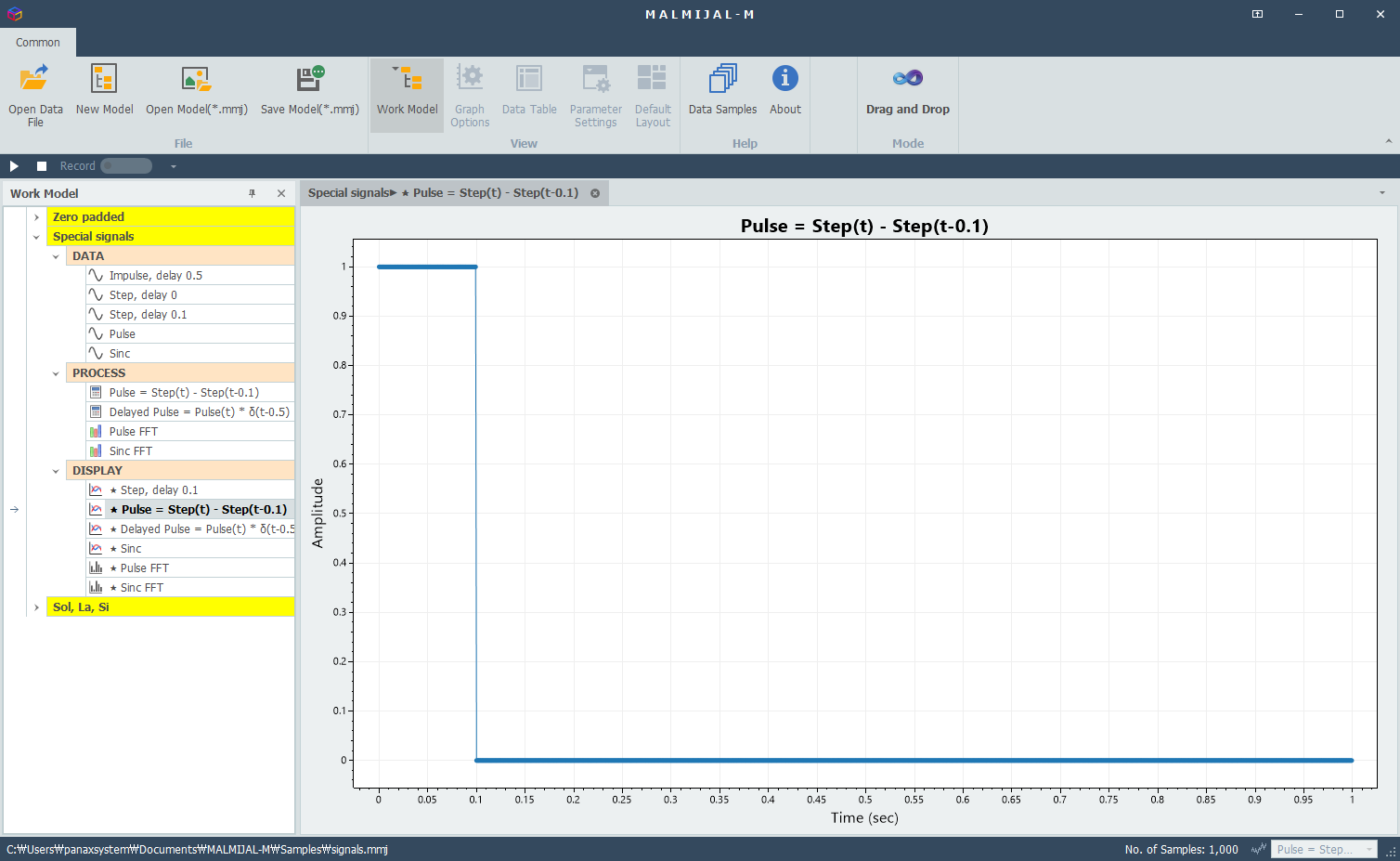
Task: Click Save Model(*.mmj) icon
Action: pyautogui.click(x=310, y=79)
